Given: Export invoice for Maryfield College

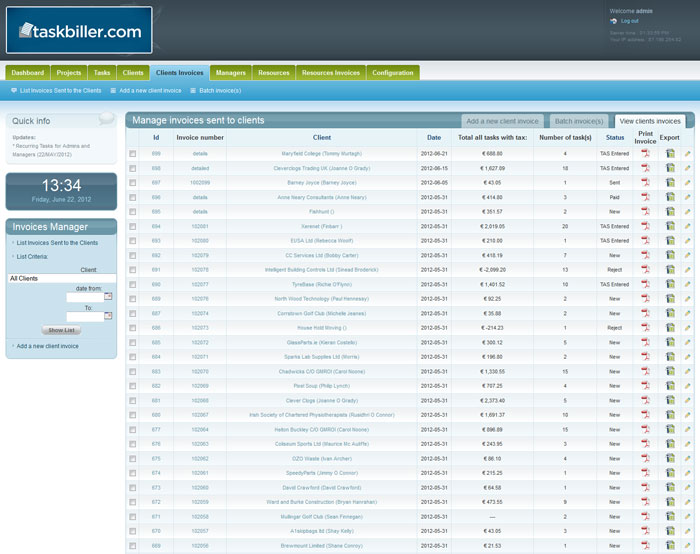Looking at the screenshot, I should 670,154.
